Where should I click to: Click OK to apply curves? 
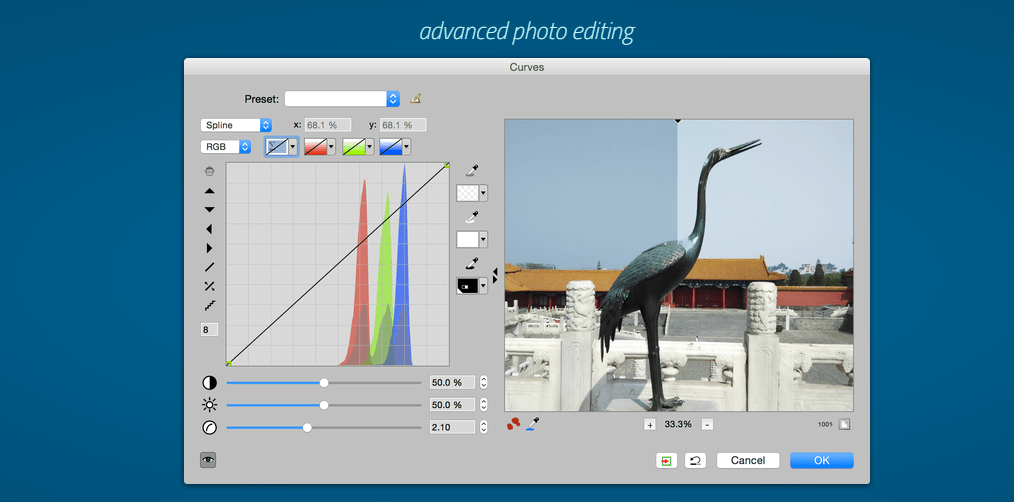point(821,460)
